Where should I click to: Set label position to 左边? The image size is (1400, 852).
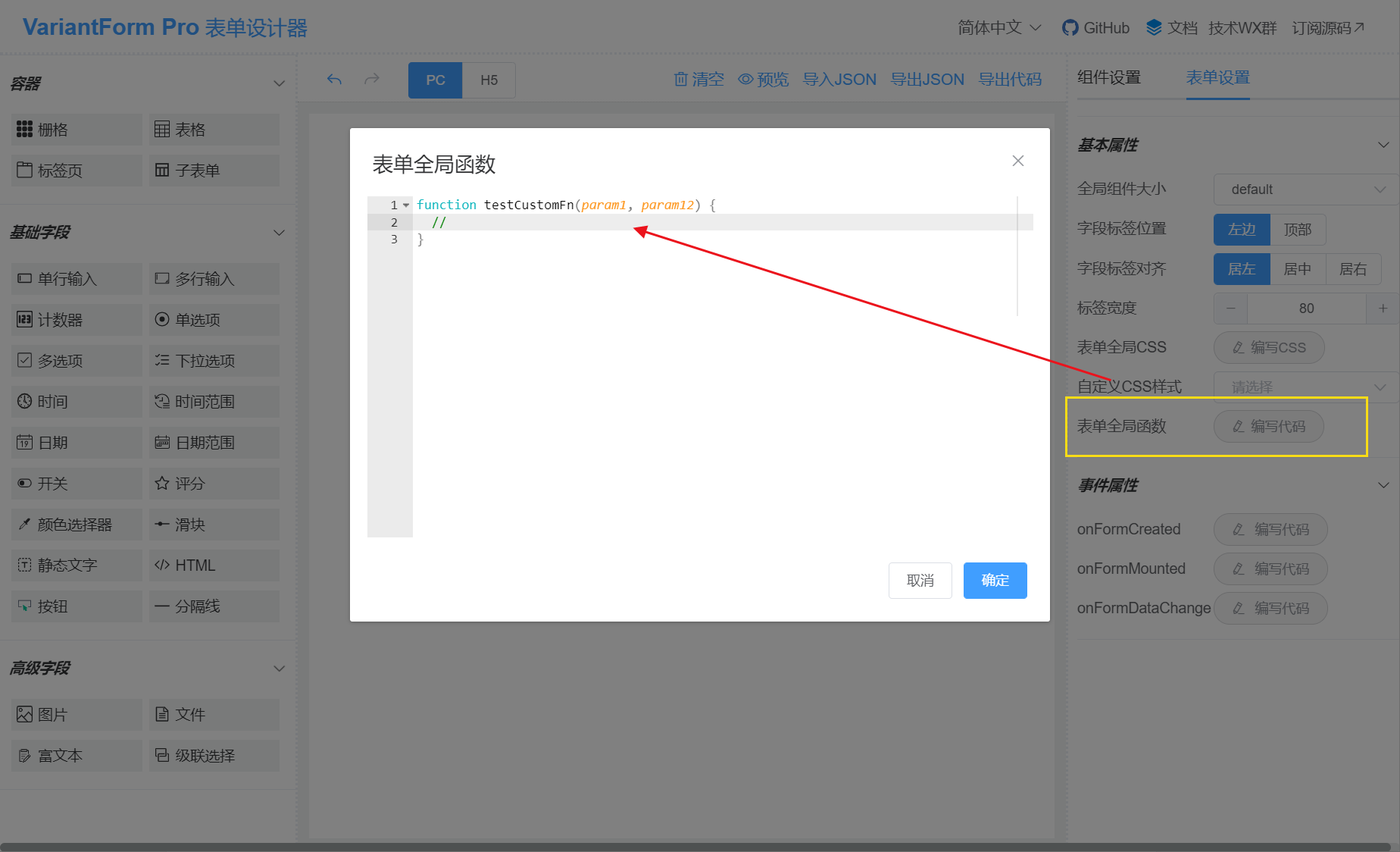point(1242,230)
